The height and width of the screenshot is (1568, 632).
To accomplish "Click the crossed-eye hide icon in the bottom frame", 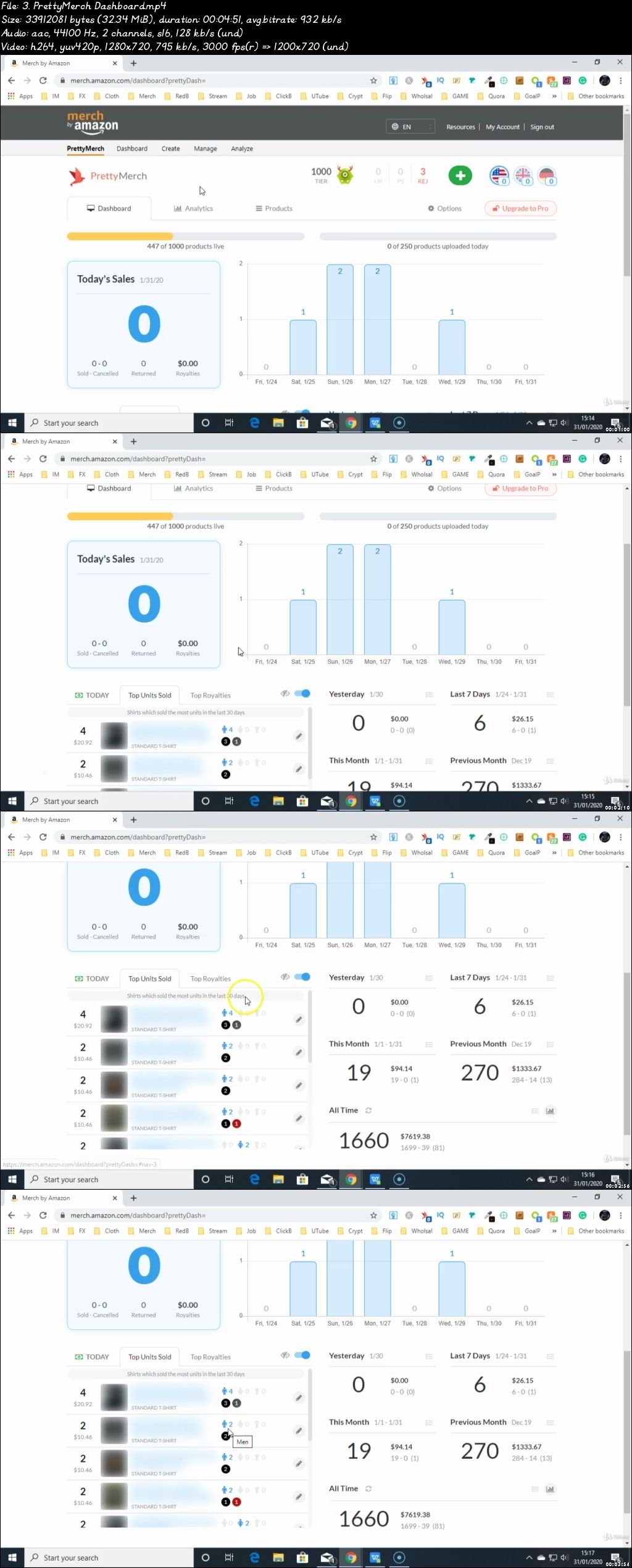I will pyautogui.click(x=285, y=1355).
